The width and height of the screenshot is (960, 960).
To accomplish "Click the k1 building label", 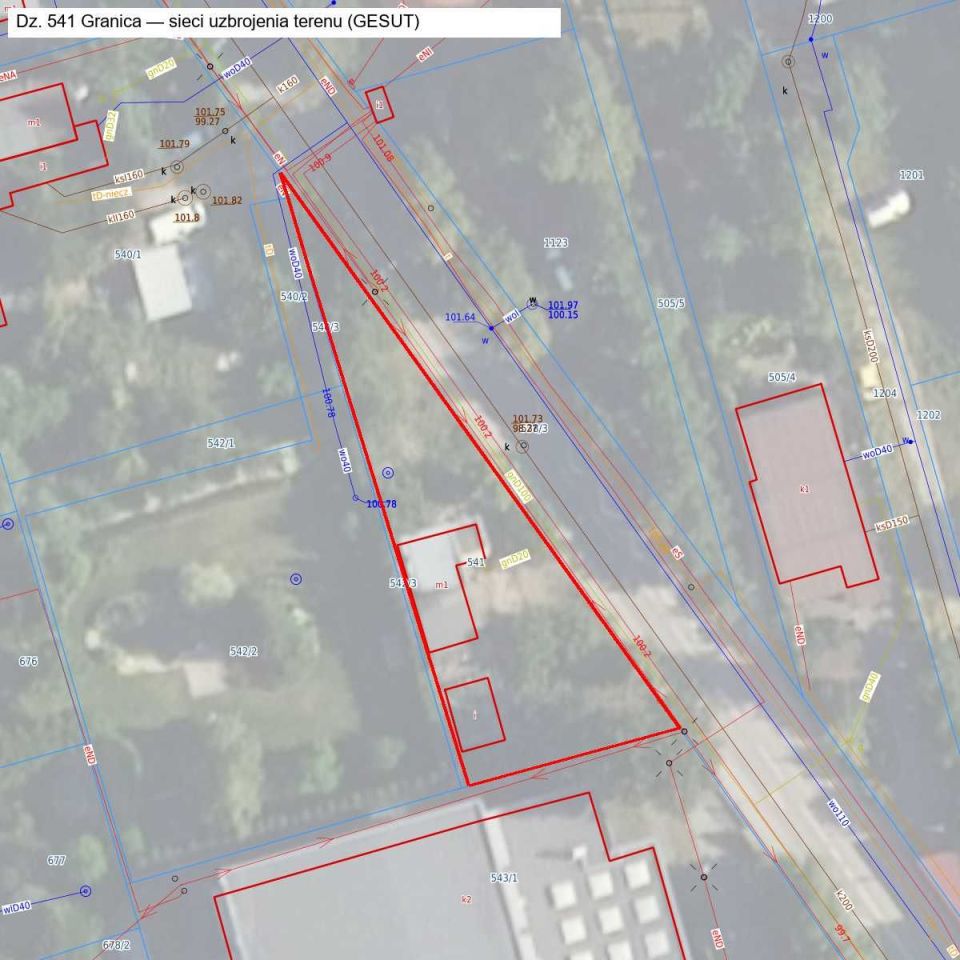I will click(x=804, y=489).
